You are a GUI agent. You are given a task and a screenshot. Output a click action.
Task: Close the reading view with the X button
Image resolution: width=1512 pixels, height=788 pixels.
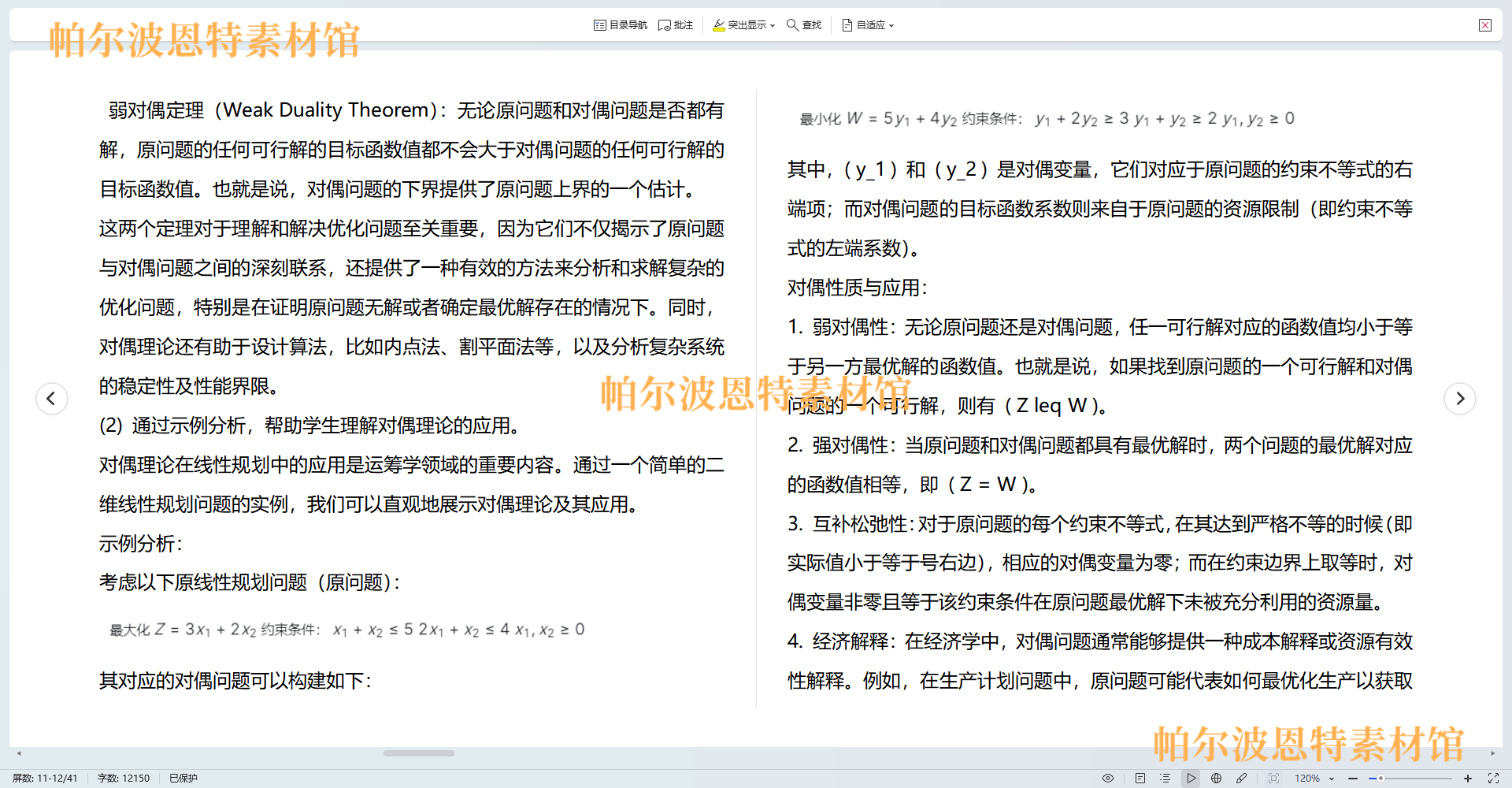tap(1485, 25)
